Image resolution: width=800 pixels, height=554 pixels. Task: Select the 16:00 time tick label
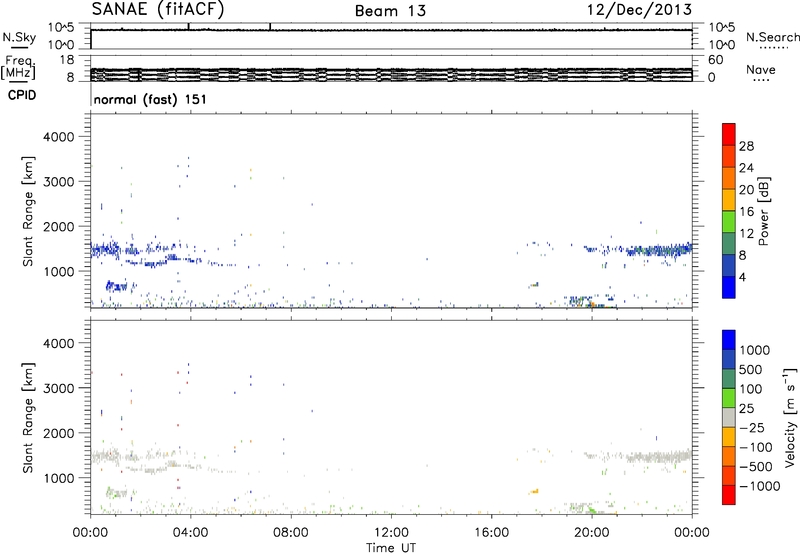tap(491, 533)
